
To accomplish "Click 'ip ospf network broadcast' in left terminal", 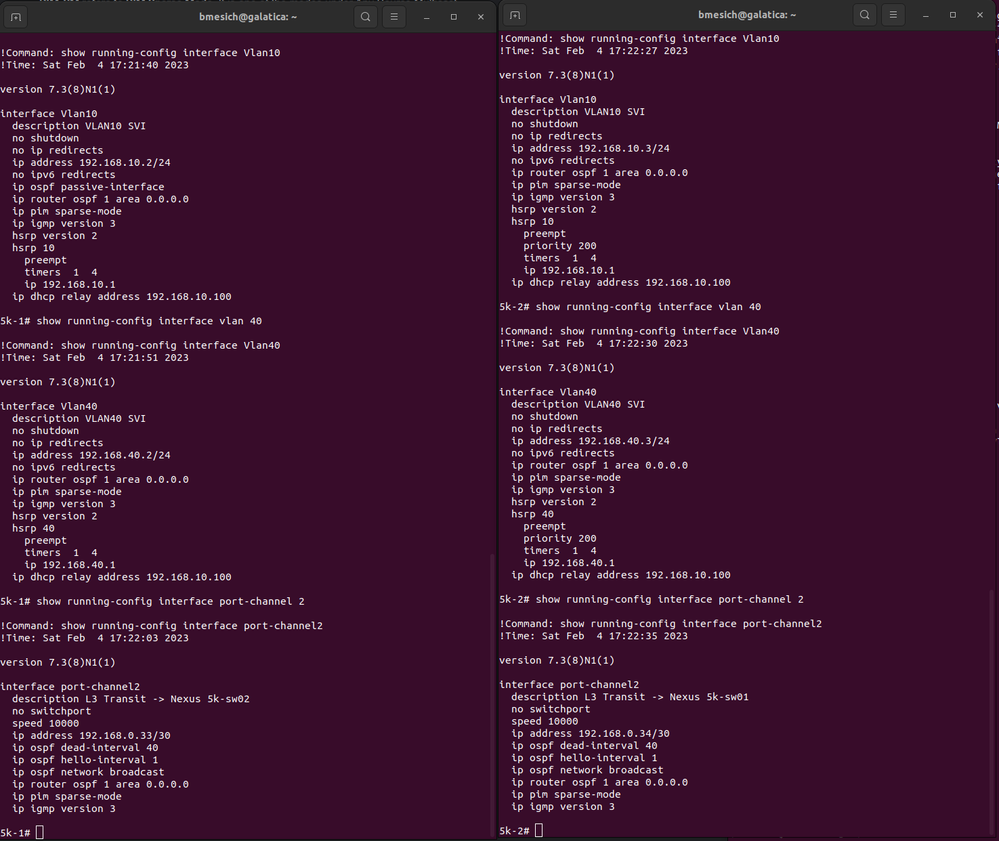I will click(x=88, y=772).
